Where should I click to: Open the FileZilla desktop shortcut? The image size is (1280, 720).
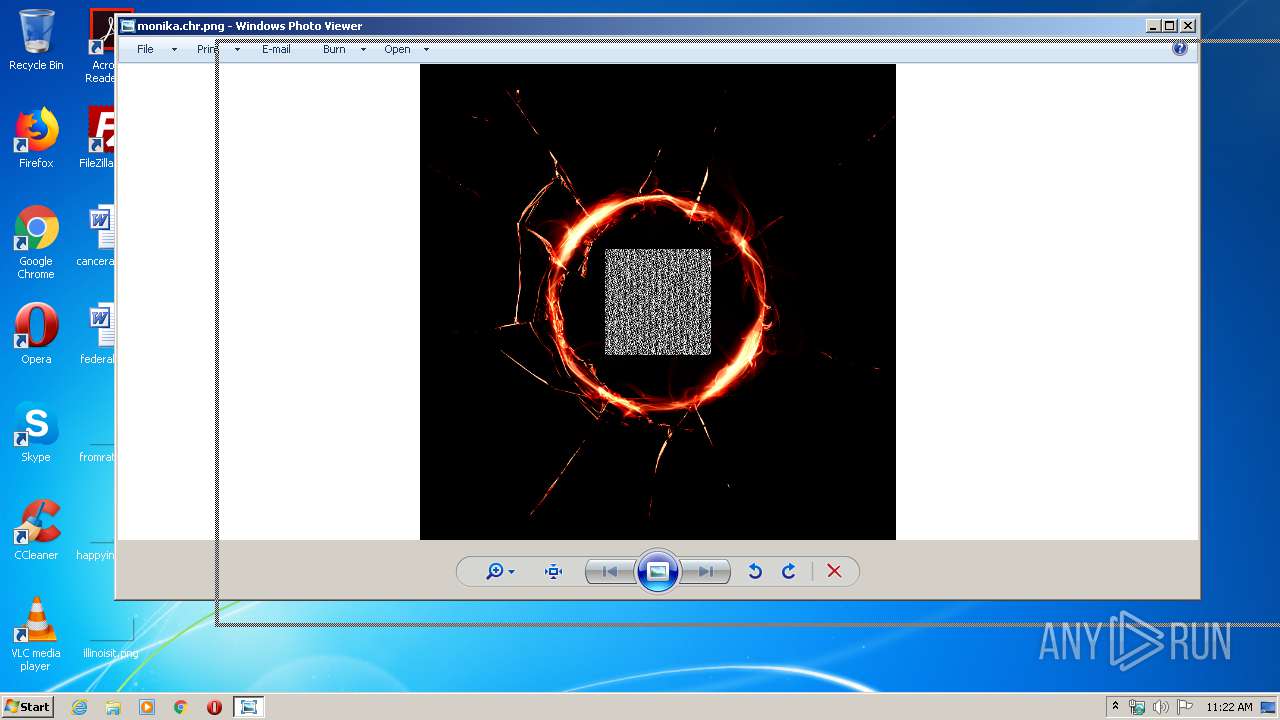[99, 138]
